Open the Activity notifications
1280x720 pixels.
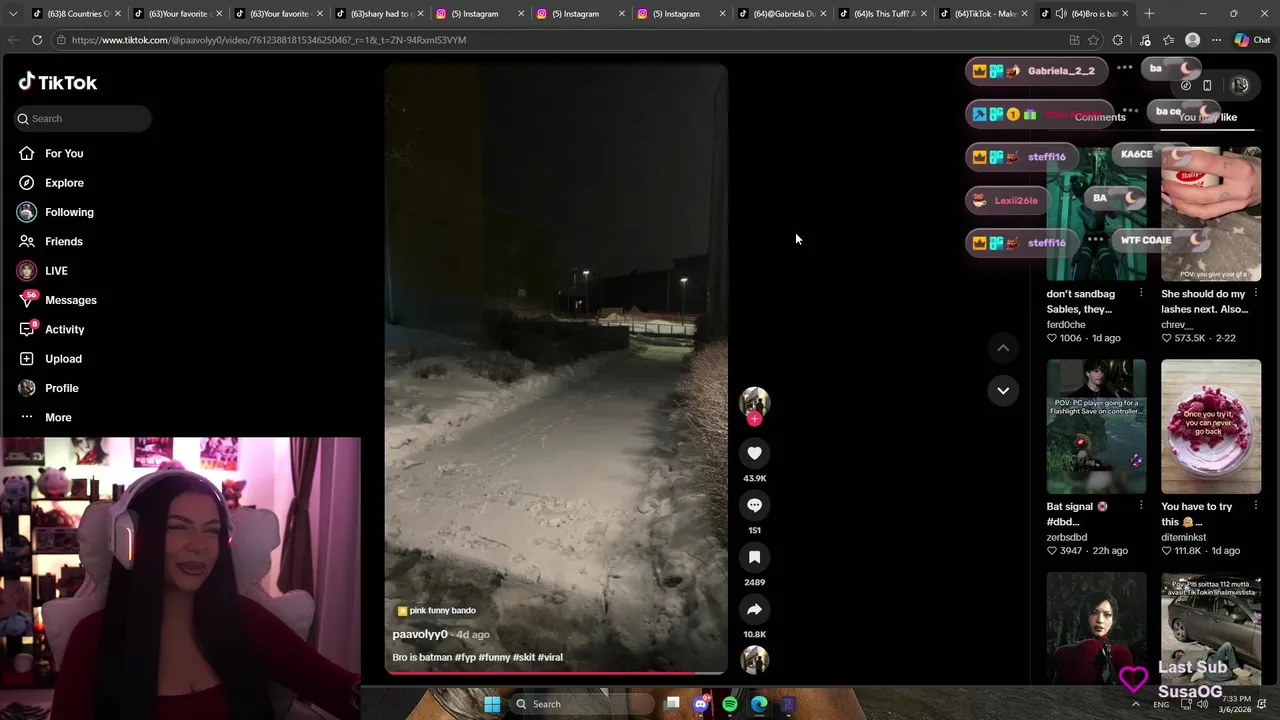coord(64,329)
